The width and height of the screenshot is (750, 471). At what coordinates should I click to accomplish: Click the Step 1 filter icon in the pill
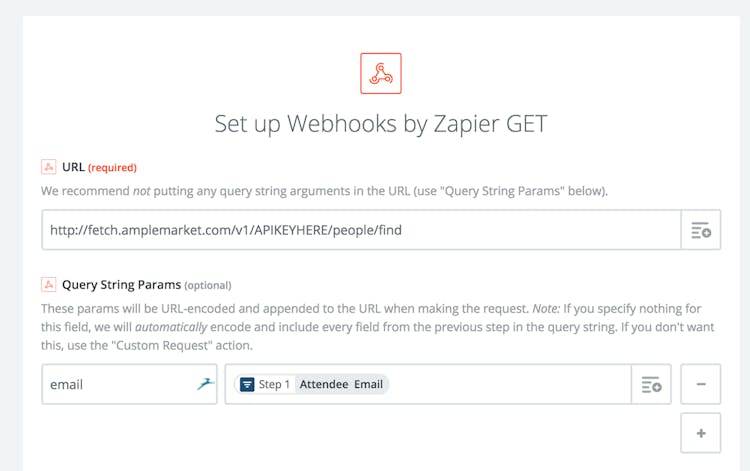[247, 384]
